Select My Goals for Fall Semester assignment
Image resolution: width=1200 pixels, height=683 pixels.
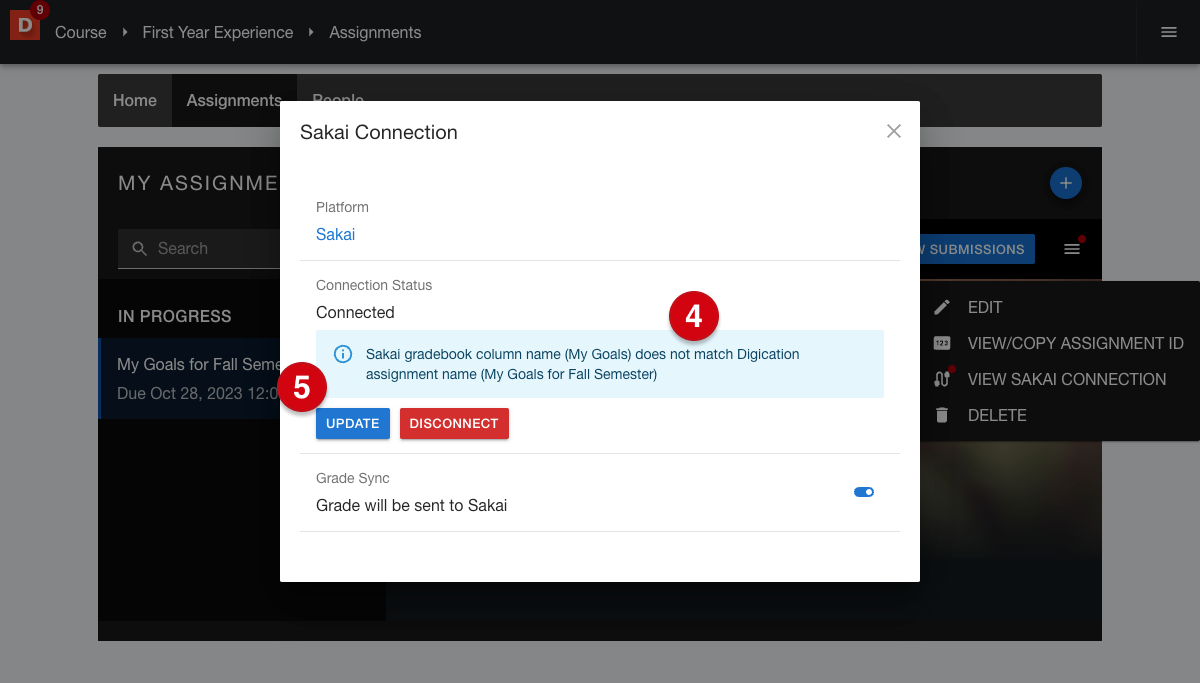(x=190, y=378)
